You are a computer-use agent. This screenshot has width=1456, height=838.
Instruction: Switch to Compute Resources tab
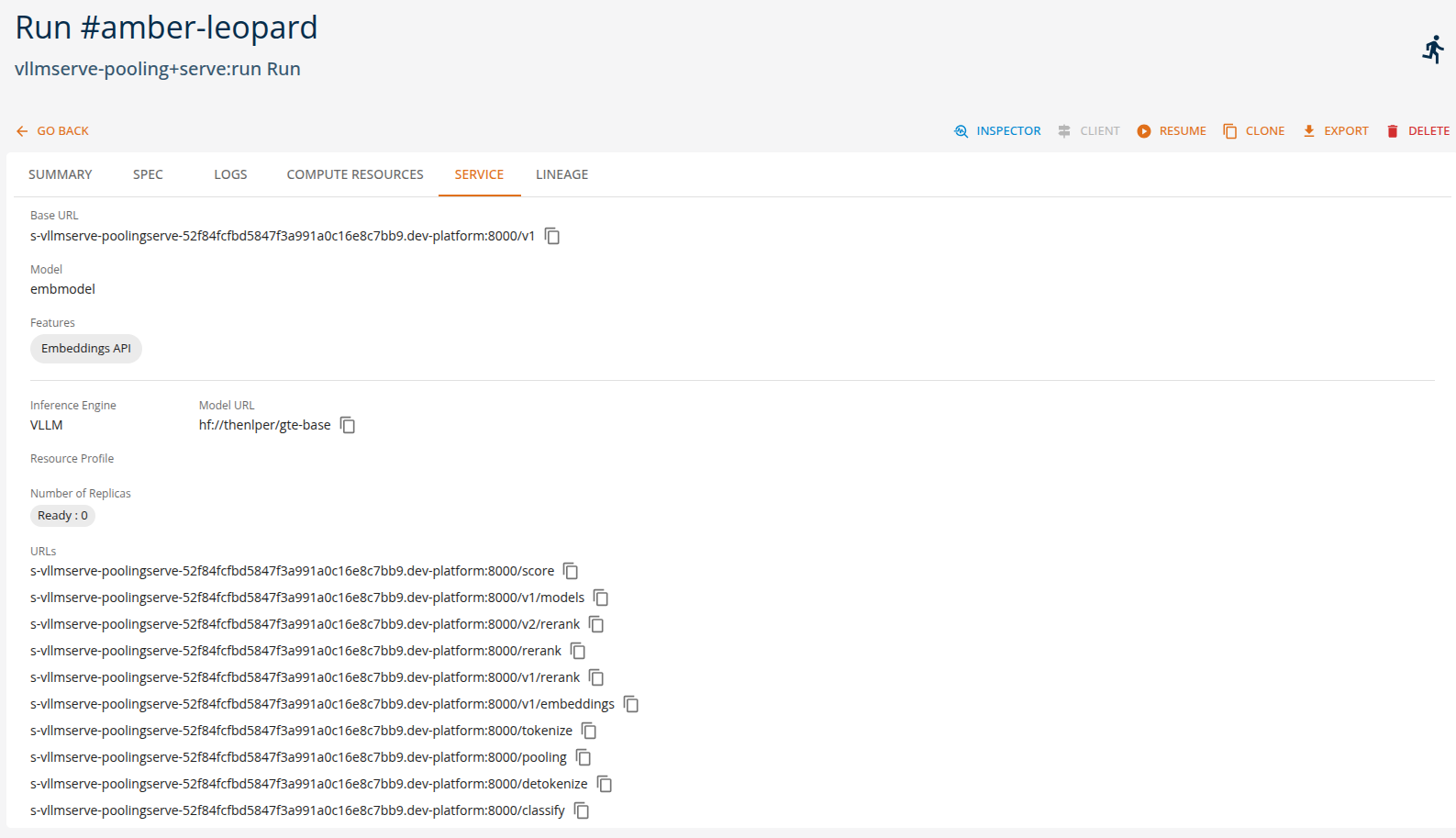coord(355,174)
